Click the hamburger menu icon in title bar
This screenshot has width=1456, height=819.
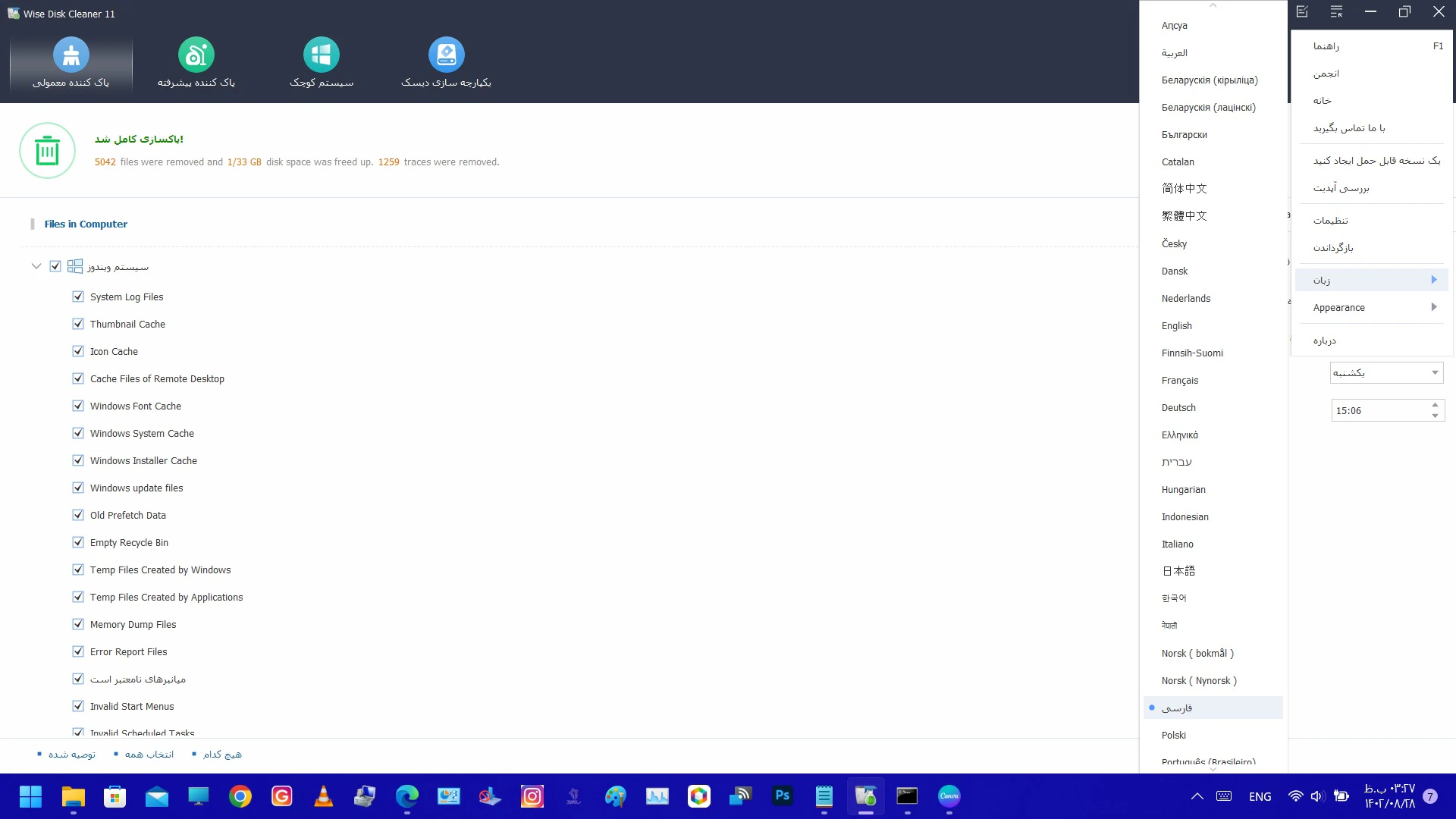pyautogui.click(x=1336, y=11)
